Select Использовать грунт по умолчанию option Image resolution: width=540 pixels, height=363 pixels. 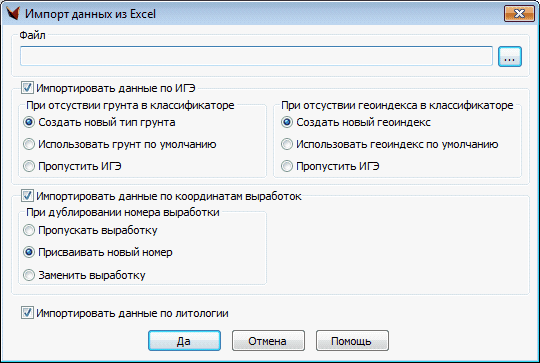[29, 144]
